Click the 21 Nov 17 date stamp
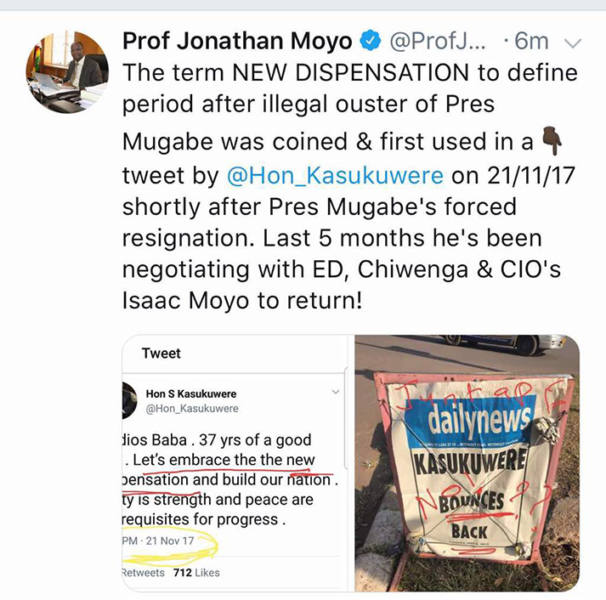This screenshot has width=606, height=600. point(170,540)
